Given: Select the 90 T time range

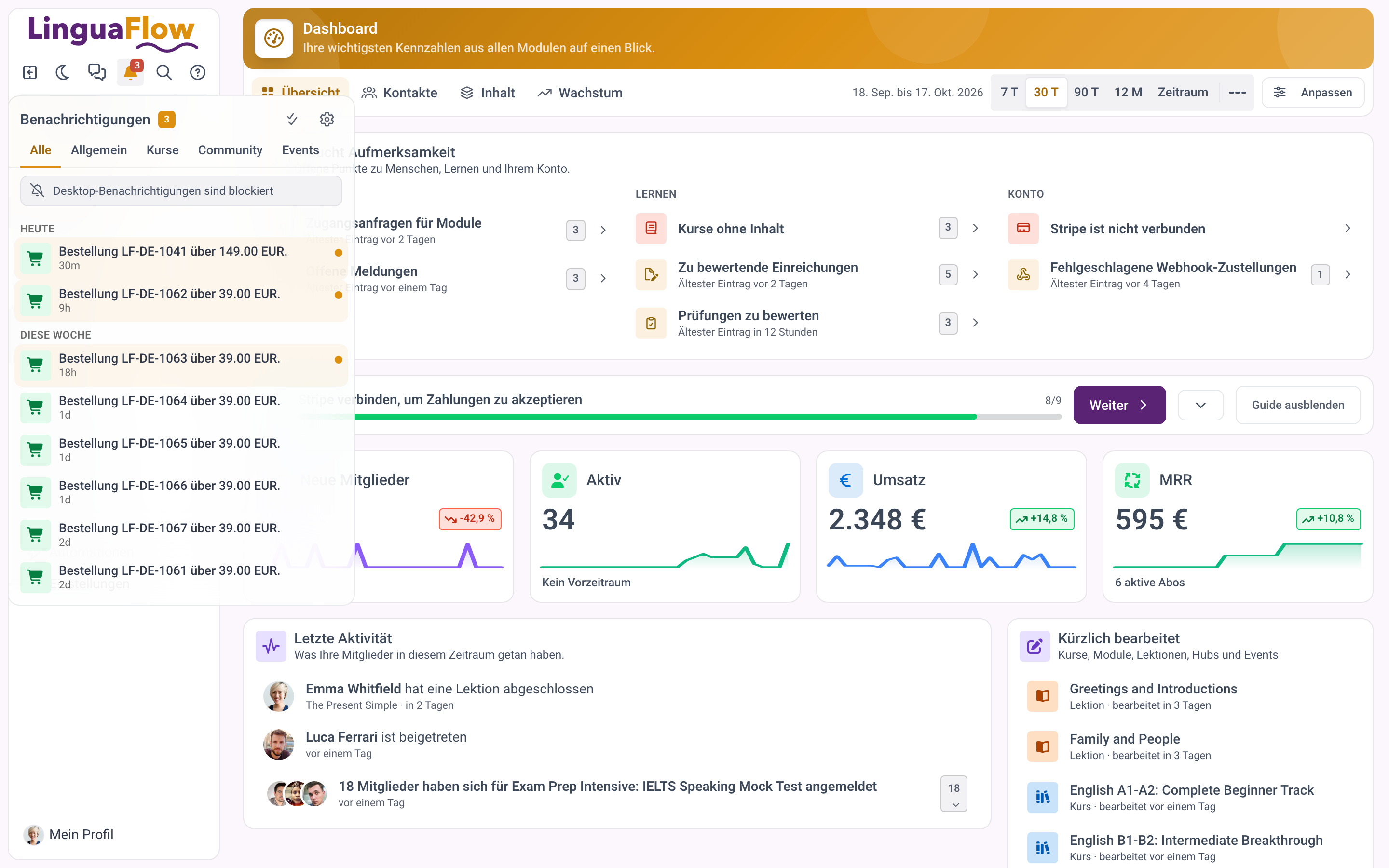Looking at the screenshot, I should pos(1086,93).
